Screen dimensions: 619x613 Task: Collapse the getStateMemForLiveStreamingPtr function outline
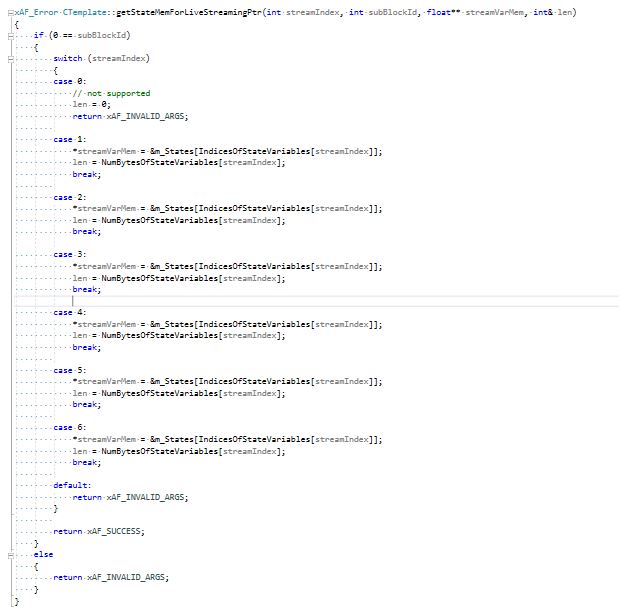[x=11, y=13]
